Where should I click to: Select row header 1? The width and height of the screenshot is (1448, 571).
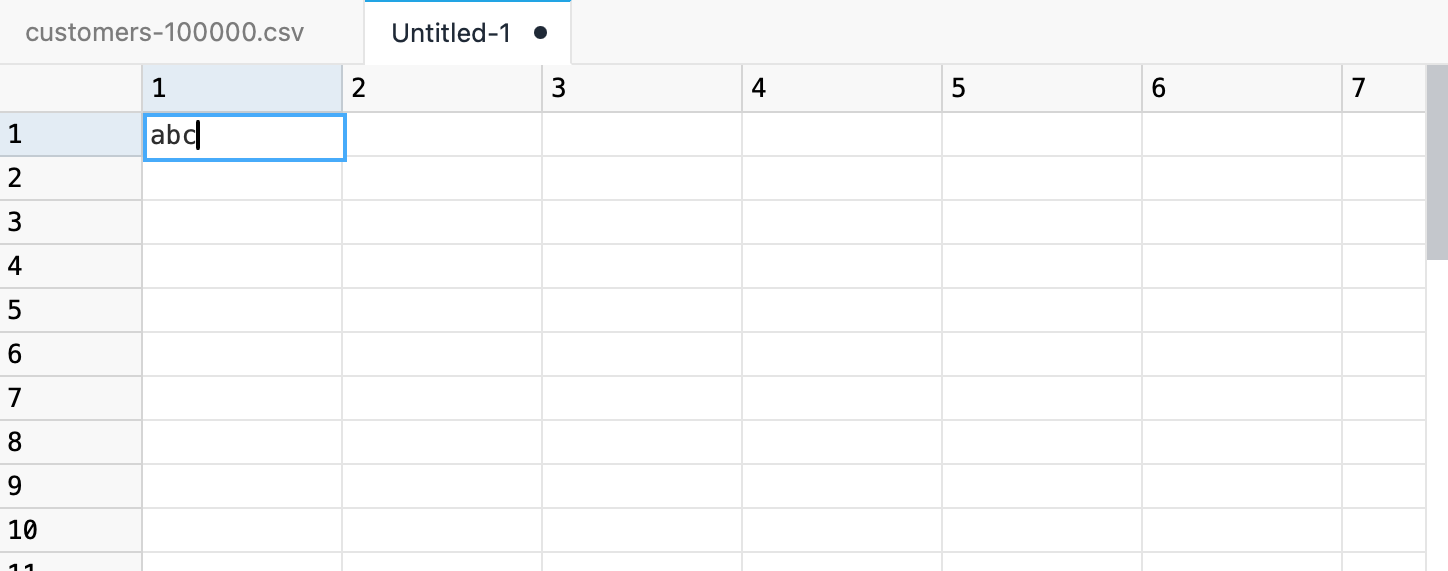[71, 135]
